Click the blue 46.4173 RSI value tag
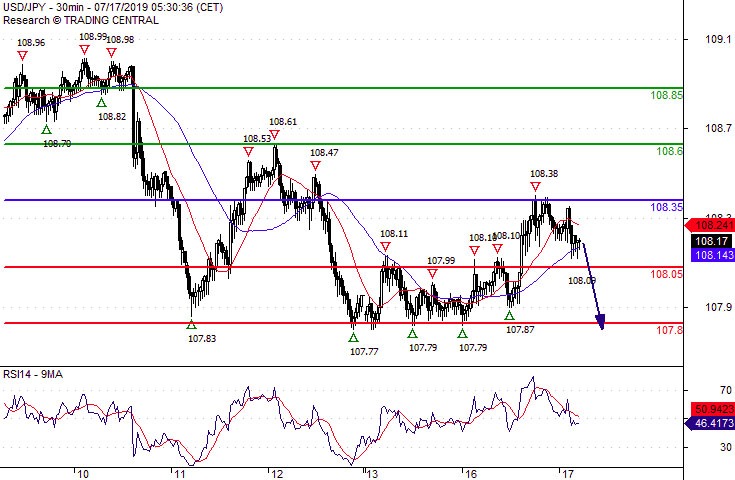The image size is (735, 480). coord(710,423)
